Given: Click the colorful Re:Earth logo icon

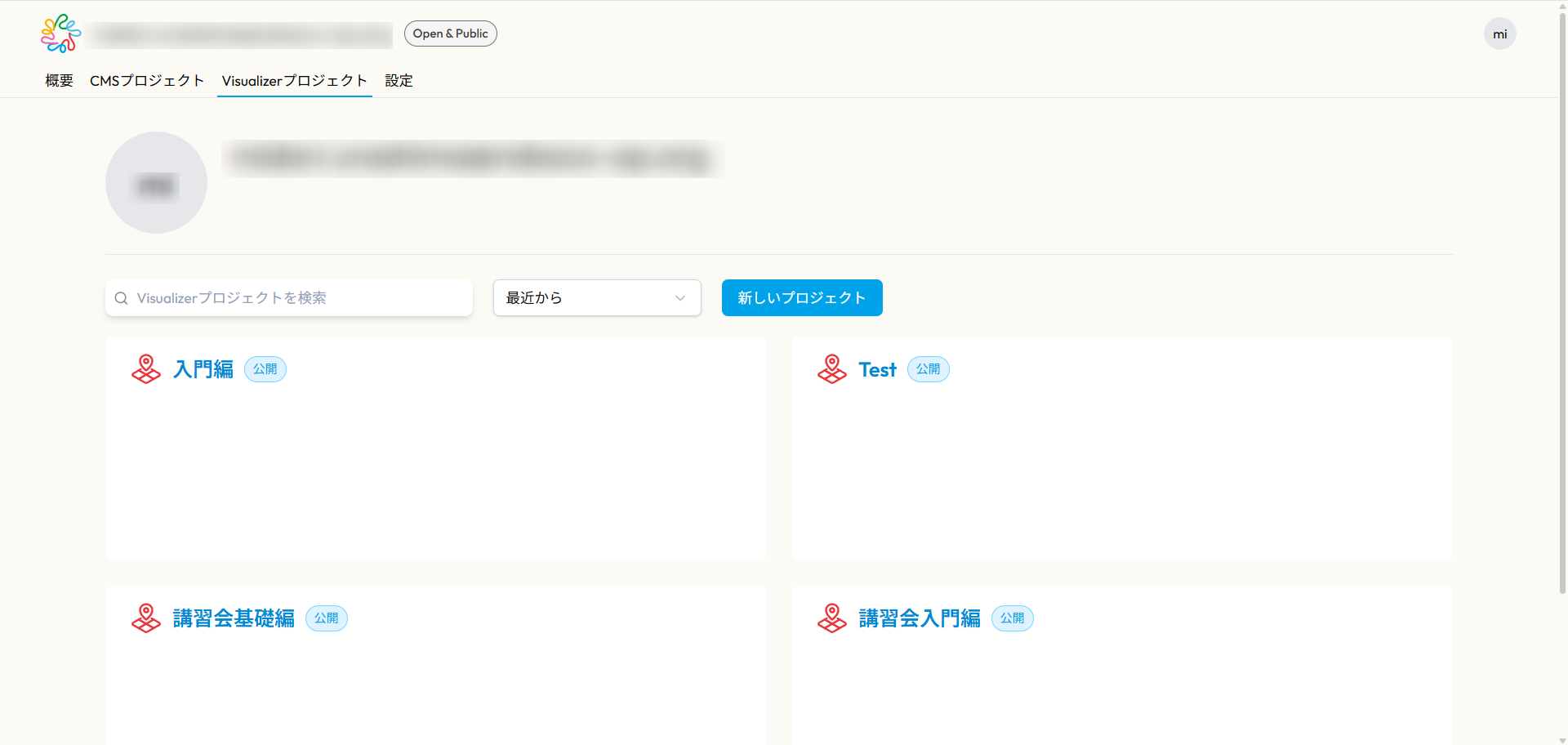Looking at the screenshot, I should (x=61, y=33).
